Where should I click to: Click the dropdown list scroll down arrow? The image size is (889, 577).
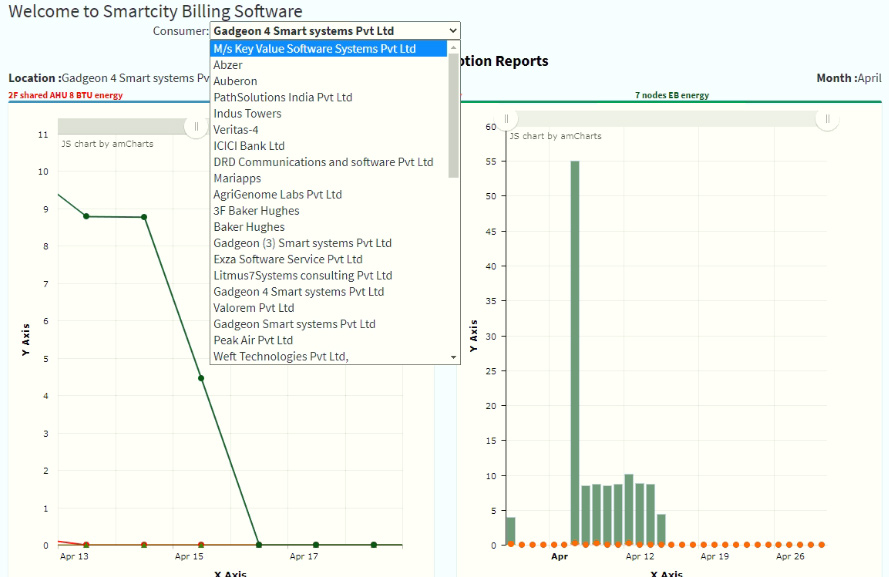(454, 357)
